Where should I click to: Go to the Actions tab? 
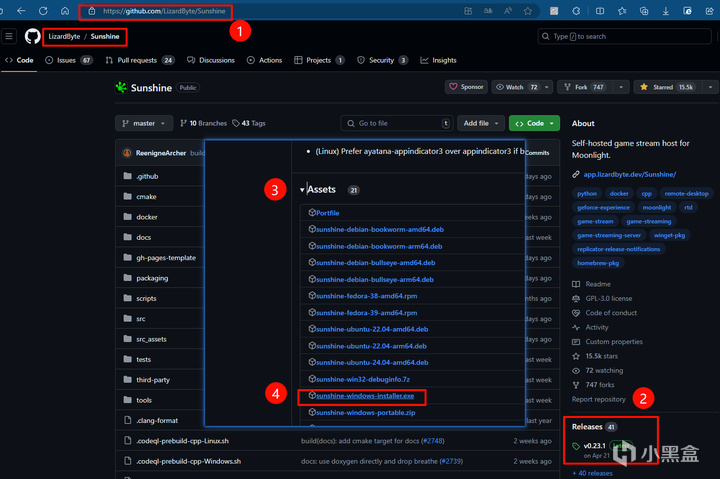[264, 60]
